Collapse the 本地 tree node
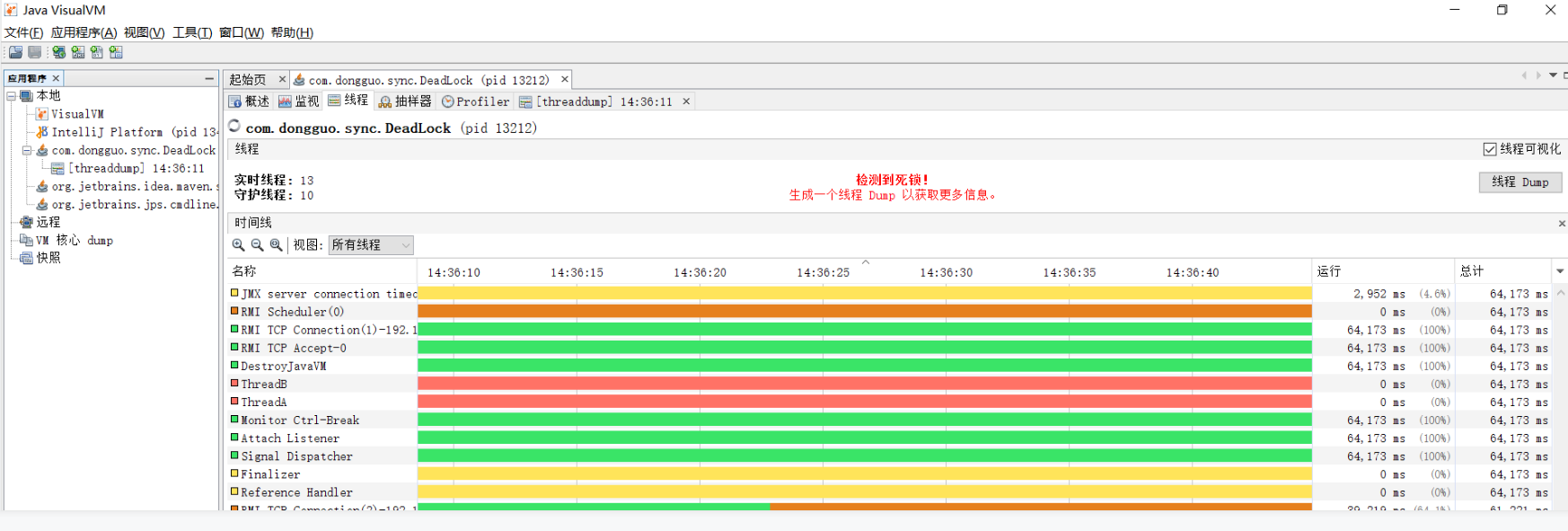 12,95
